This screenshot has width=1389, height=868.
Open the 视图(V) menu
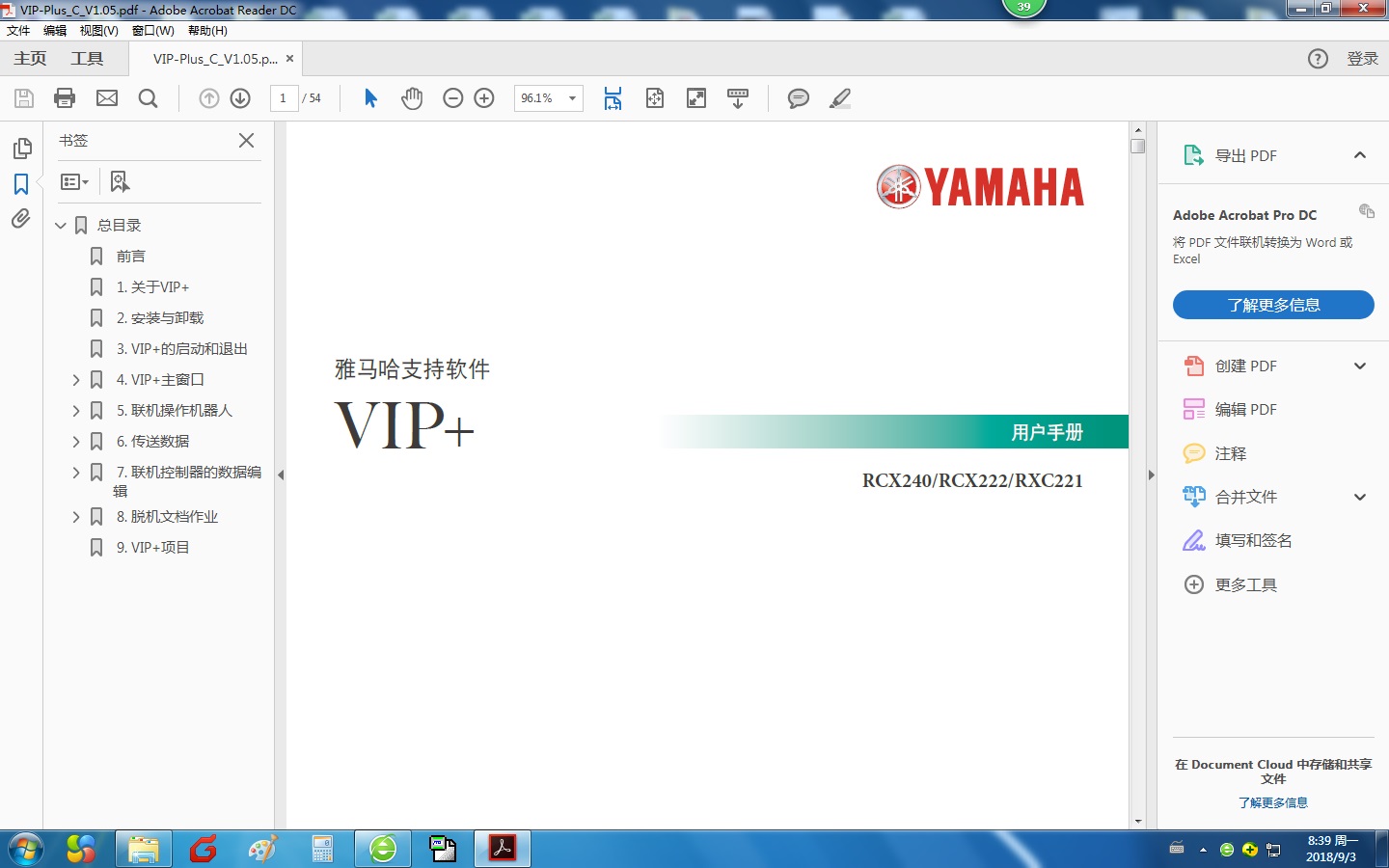point(98,31)
